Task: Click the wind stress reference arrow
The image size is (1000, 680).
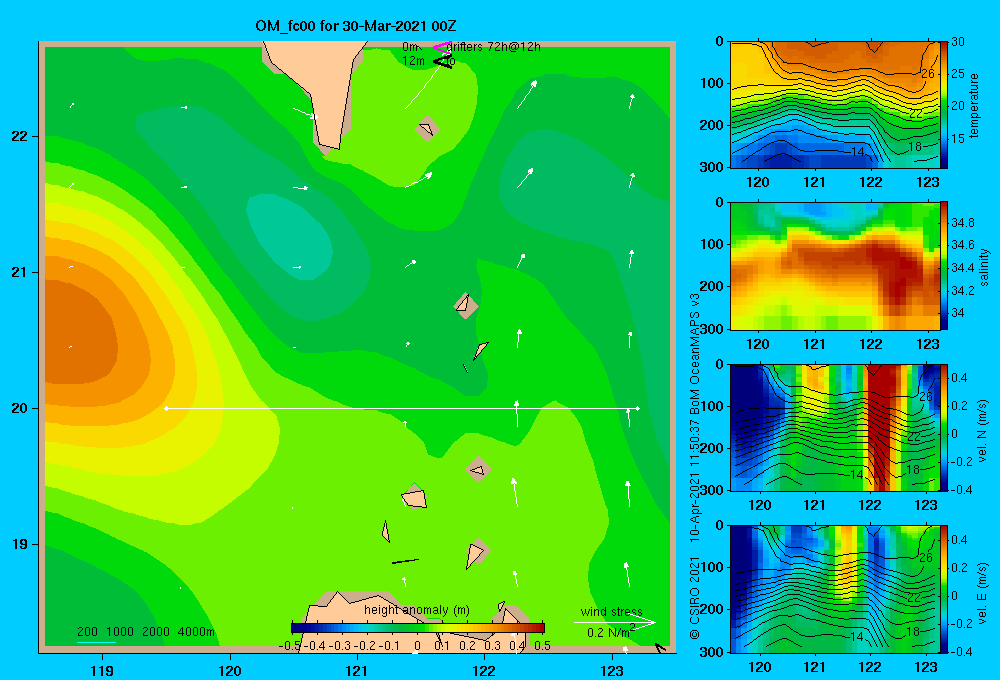Action: tap(614, 622)
